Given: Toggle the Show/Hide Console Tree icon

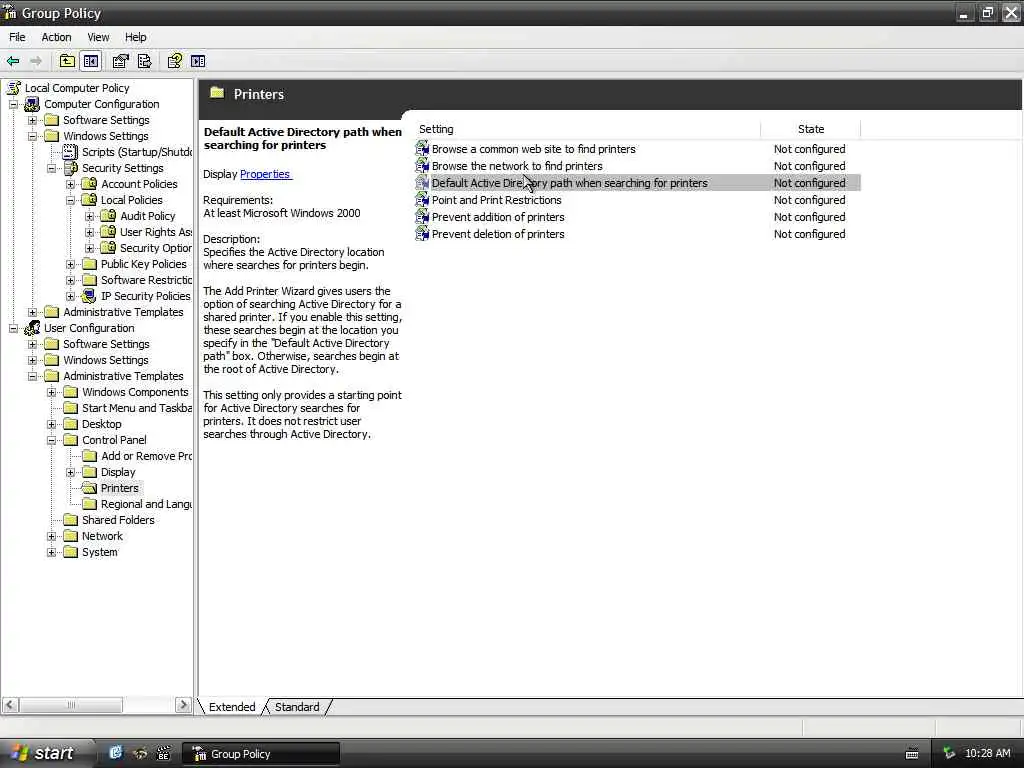Looking at the screenshot, I should 91,61.
